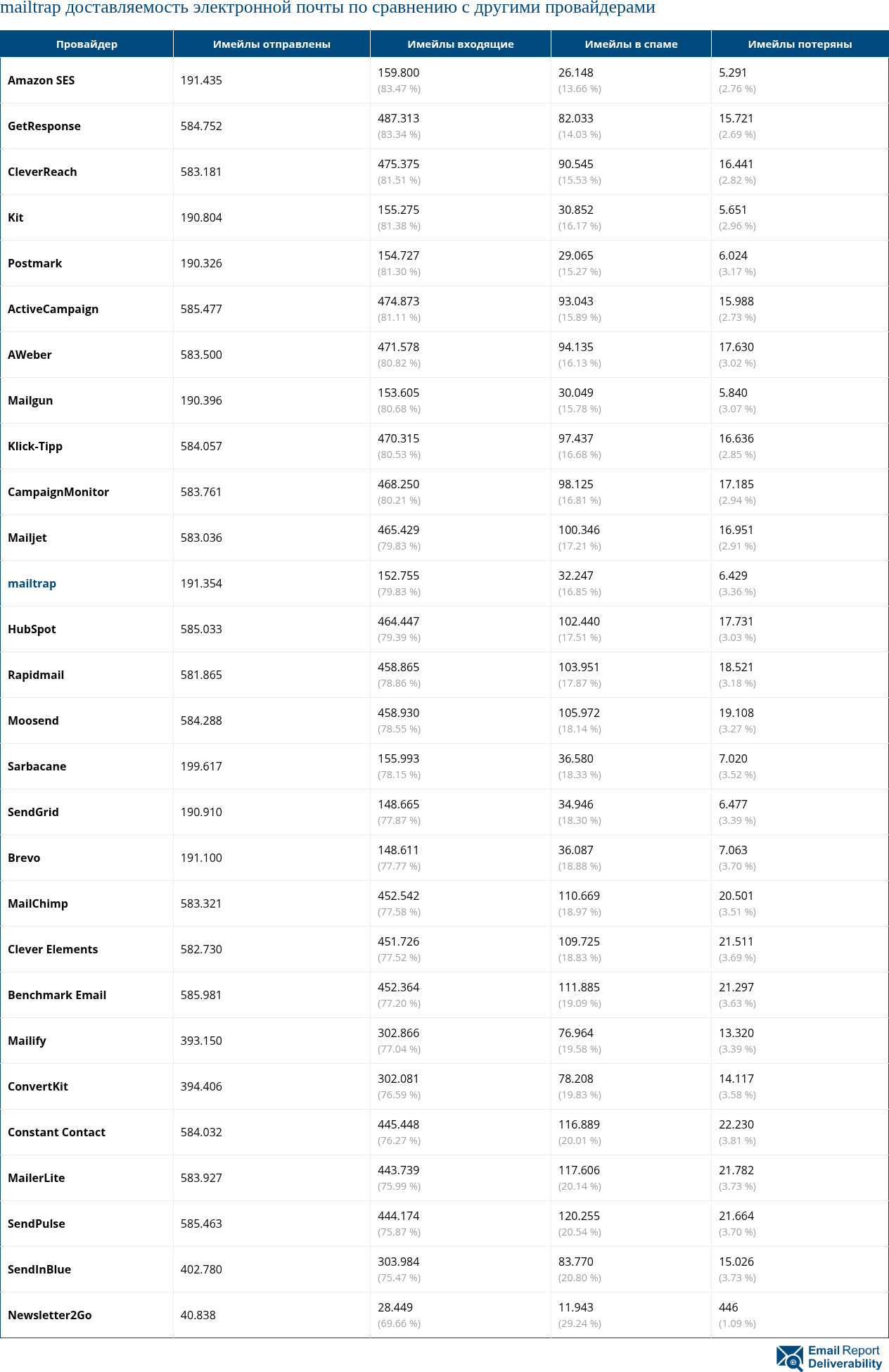The width and height of the screenshot is (889, 1372).
Task: Select the Amazon SES provider row
Action: [x=41, y=80]
